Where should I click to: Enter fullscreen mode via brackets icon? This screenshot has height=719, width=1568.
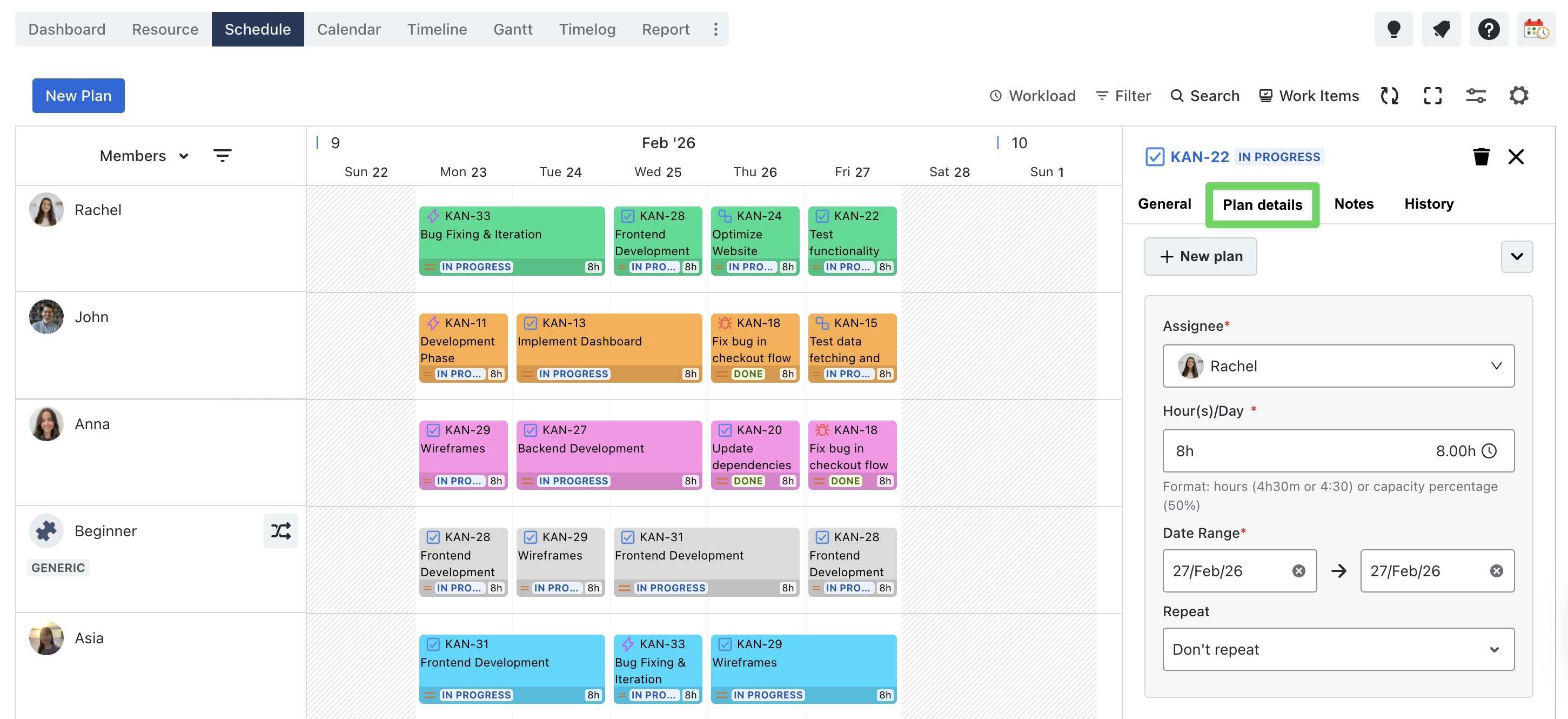[x=1432, y=96]
